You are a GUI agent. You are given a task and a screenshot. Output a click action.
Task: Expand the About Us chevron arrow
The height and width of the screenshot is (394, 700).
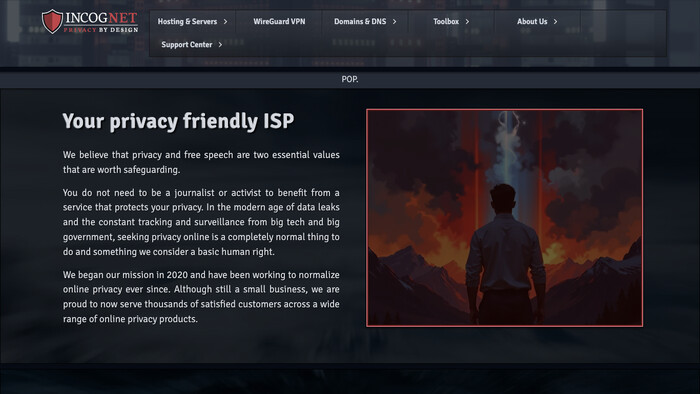tap(555, 21)
